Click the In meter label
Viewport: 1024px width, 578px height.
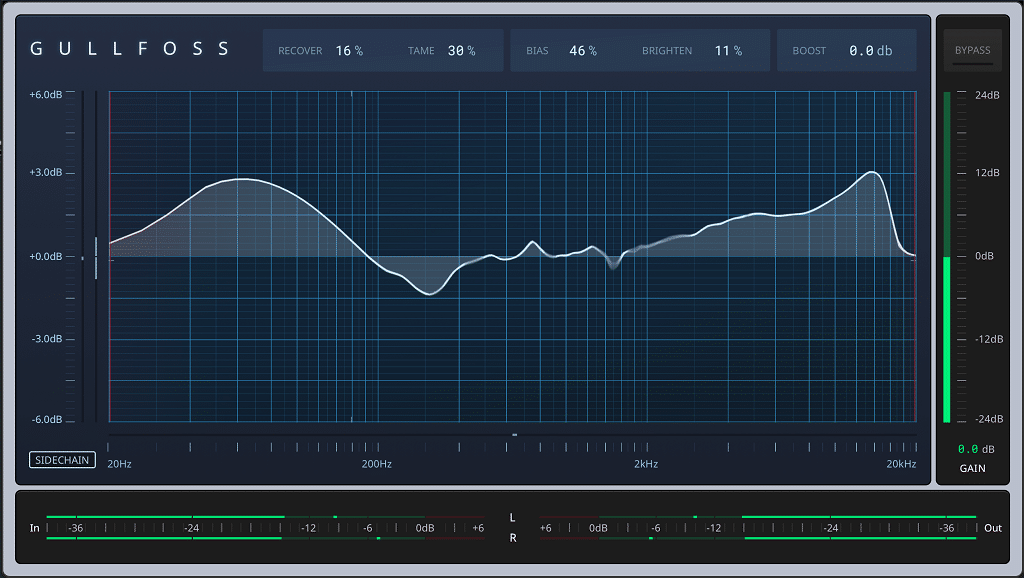click(x=35, y=528)
